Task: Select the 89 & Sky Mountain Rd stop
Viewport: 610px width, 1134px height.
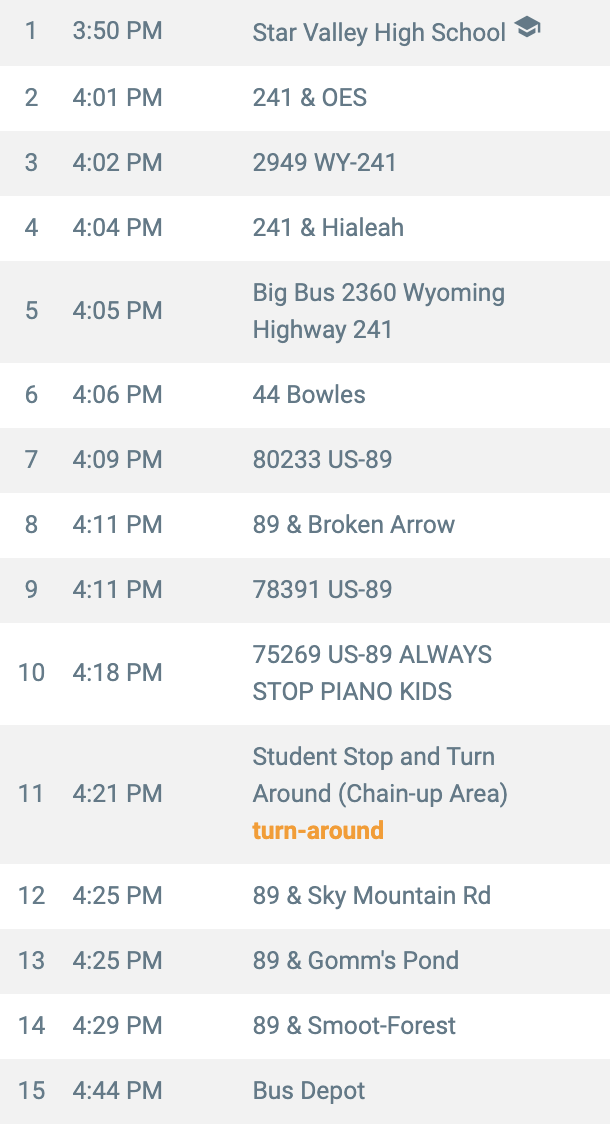Action: click(371, 896)
